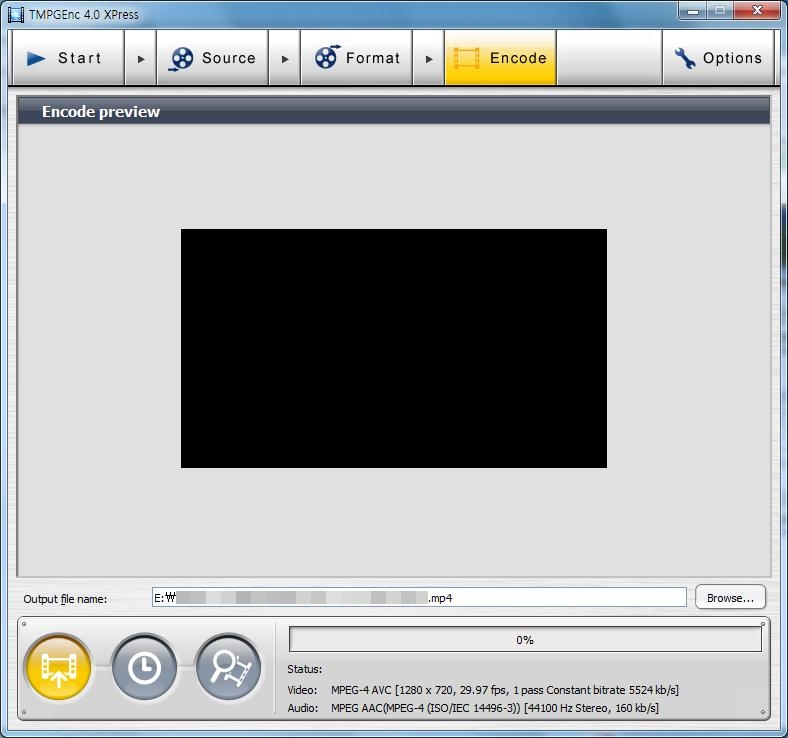Switch to the Source stage tab
The image size is (788, 738).
(x=213, y=58)
